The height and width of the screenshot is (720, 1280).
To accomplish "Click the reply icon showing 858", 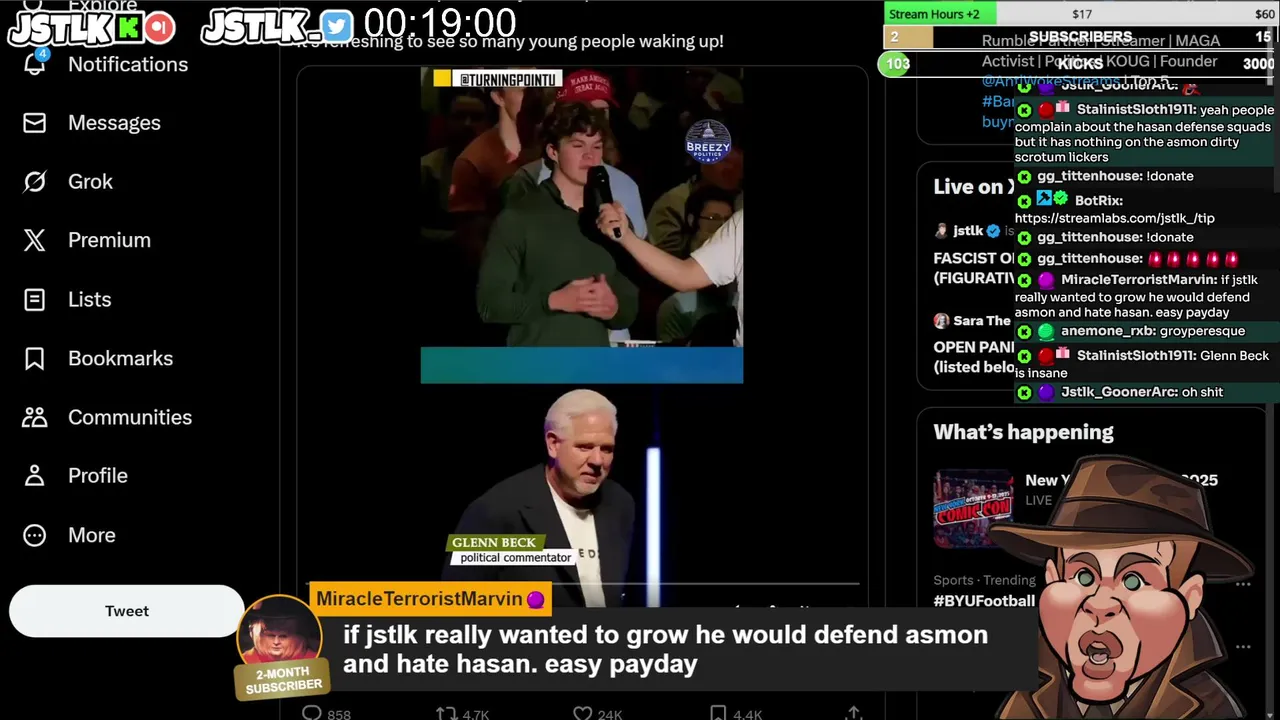I will tap(312, 713).
